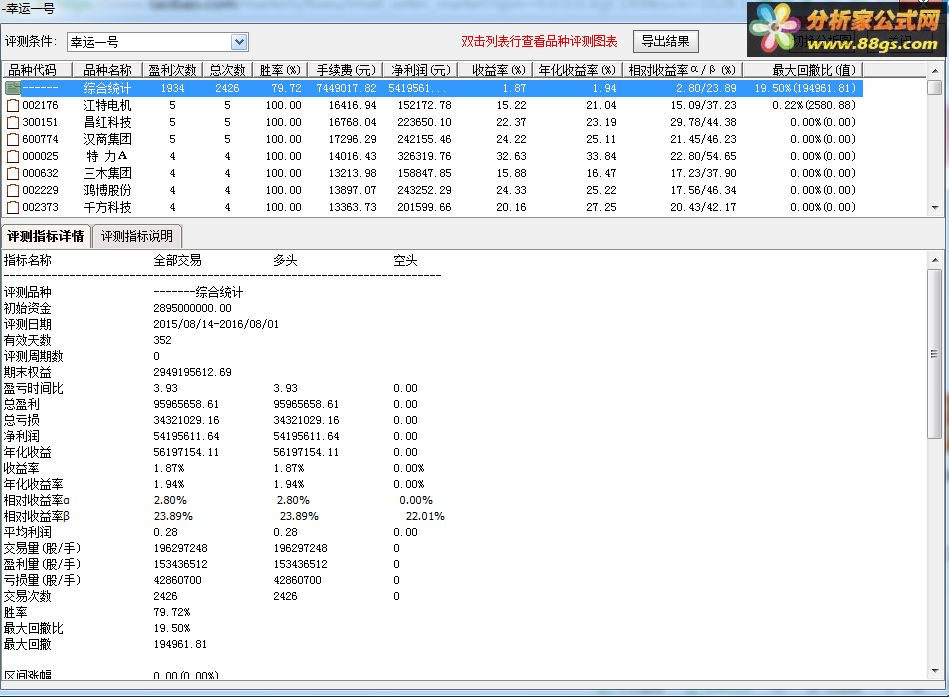Click net profit value 326319.76
The image size is (949, 697).
[424, 156]
